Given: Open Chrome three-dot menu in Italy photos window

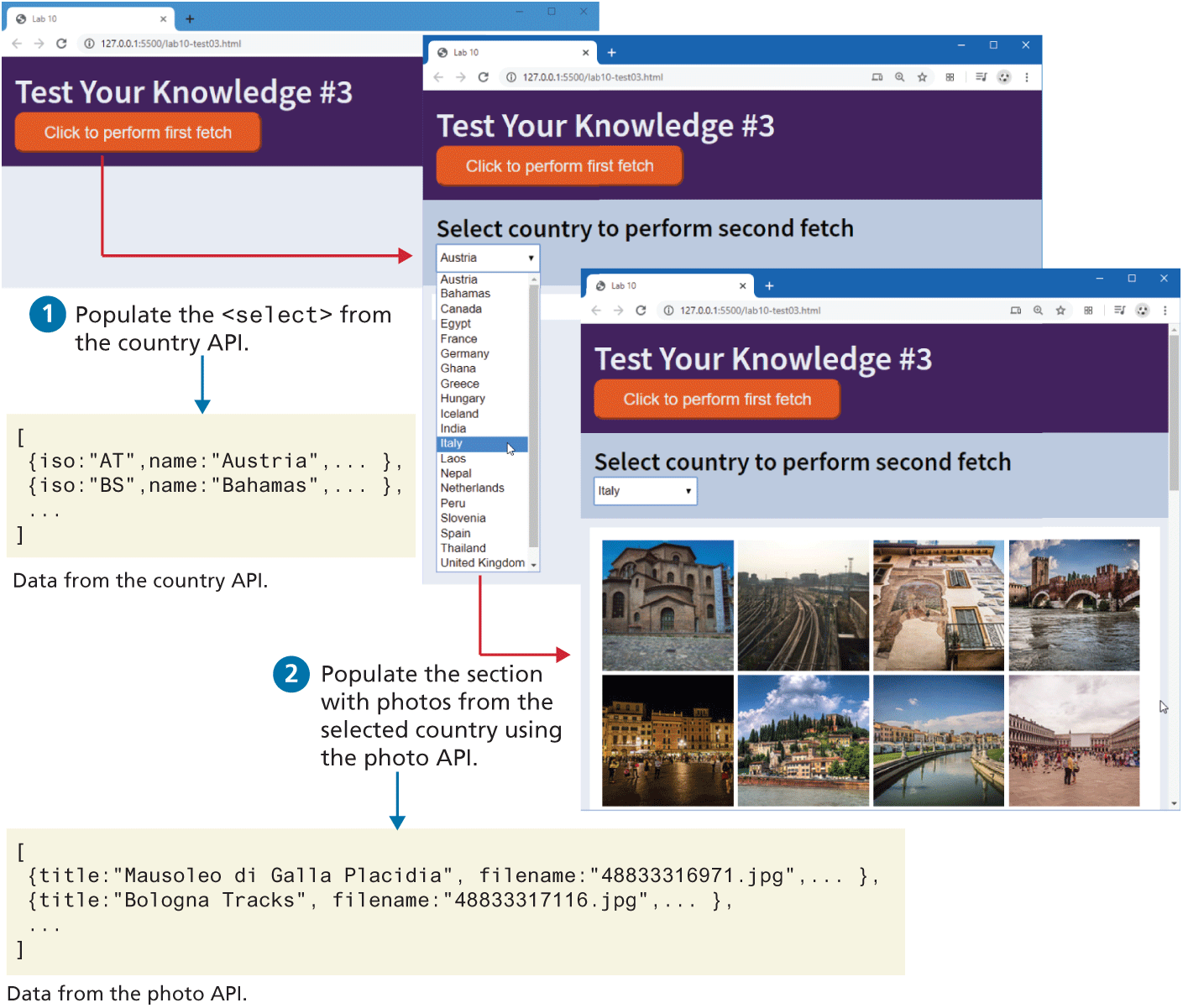Looking at the screenshot, I should (1165, 311).
